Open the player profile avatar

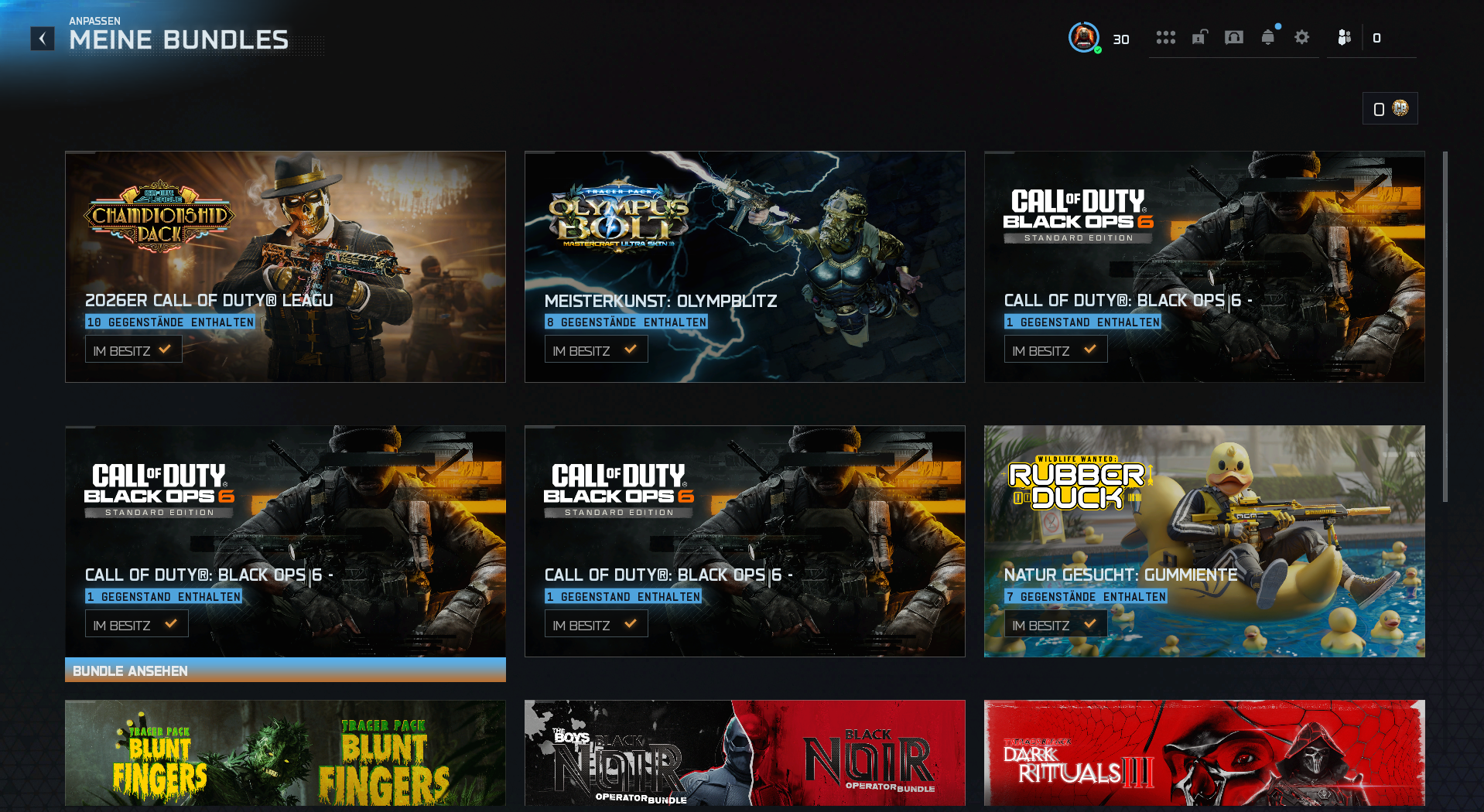coord(1084,37)
